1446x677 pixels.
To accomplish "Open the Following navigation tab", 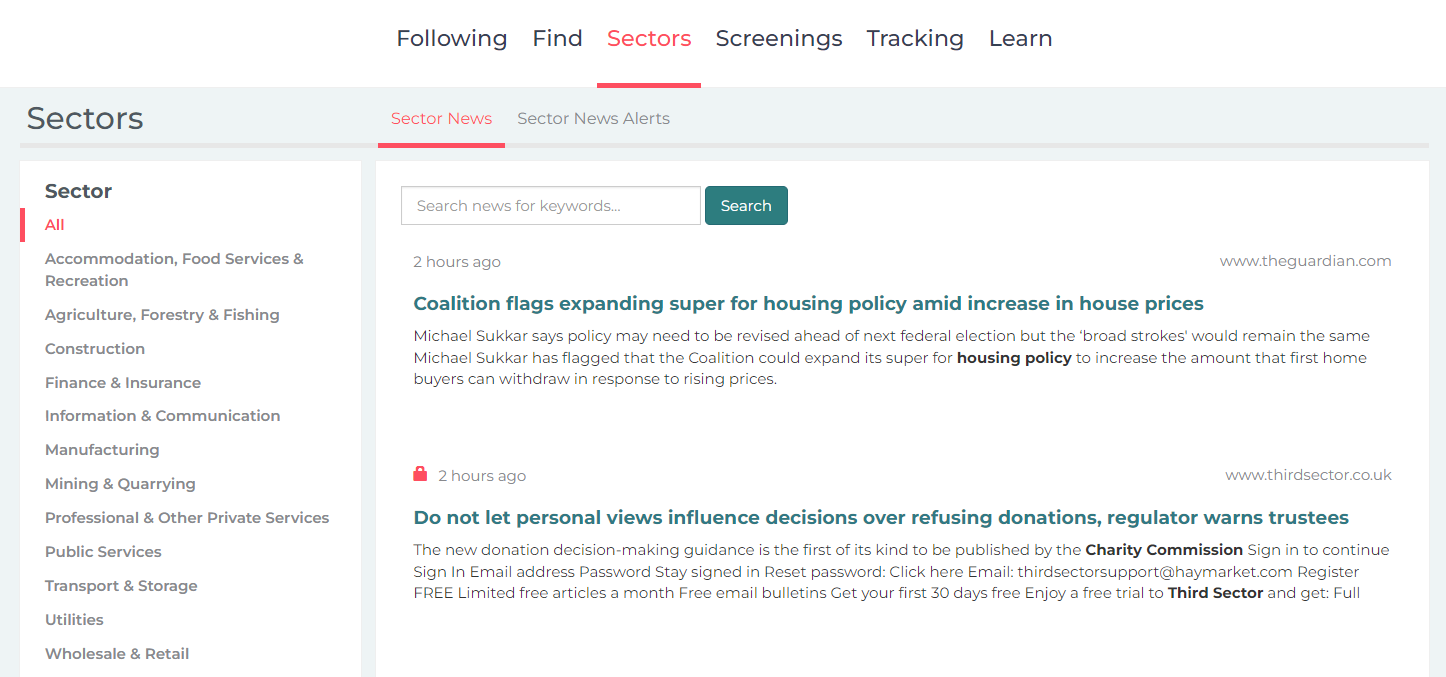I will click(451, 39).
